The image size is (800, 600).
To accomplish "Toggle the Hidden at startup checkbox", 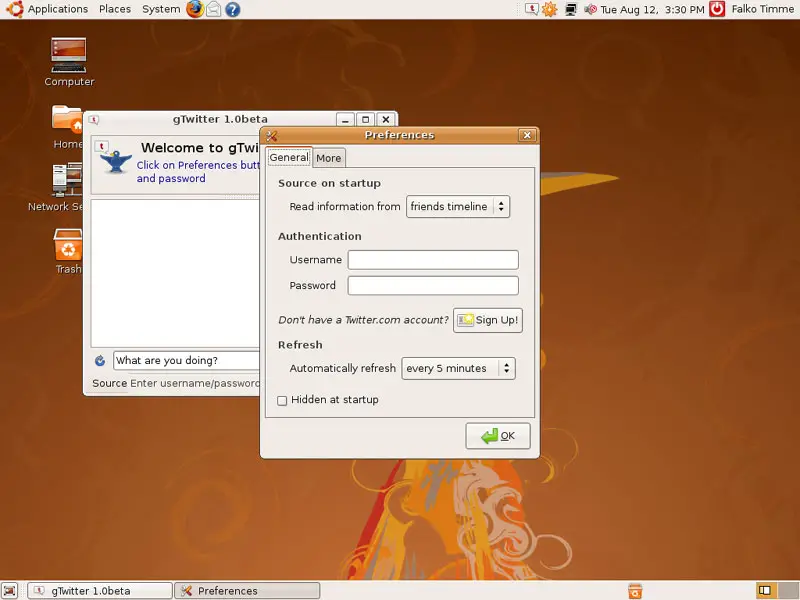I will [x=282, y=401].
